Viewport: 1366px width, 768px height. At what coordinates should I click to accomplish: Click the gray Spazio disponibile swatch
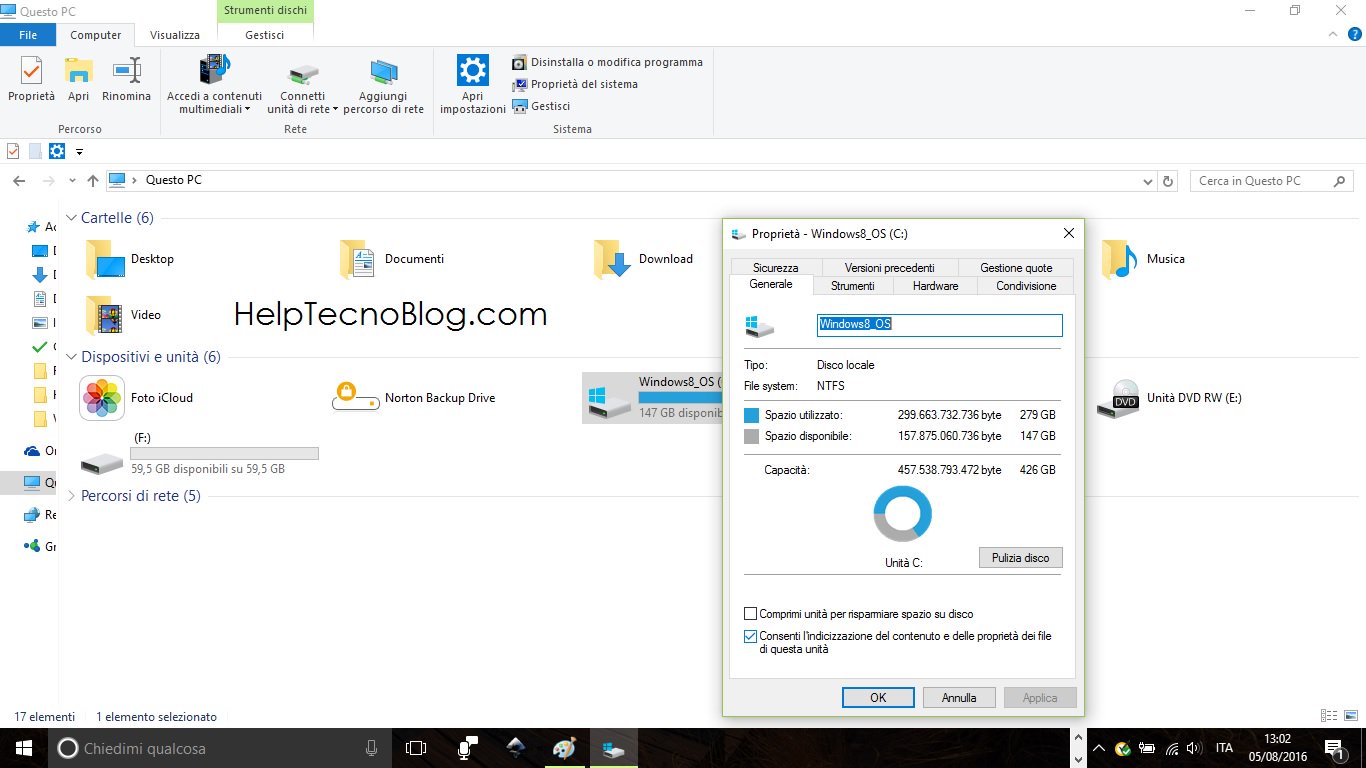[x=752, y=437]
